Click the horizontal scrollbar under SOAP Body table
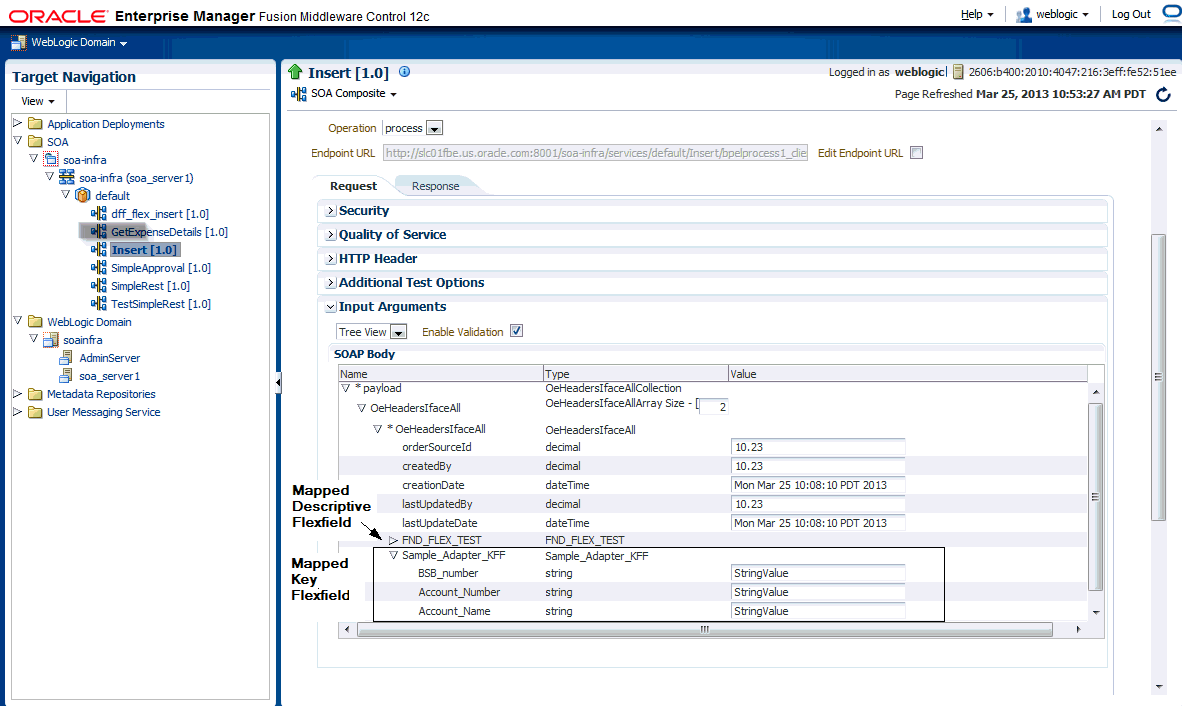This screenshot has width=1182, height=706. click(704, 629)
